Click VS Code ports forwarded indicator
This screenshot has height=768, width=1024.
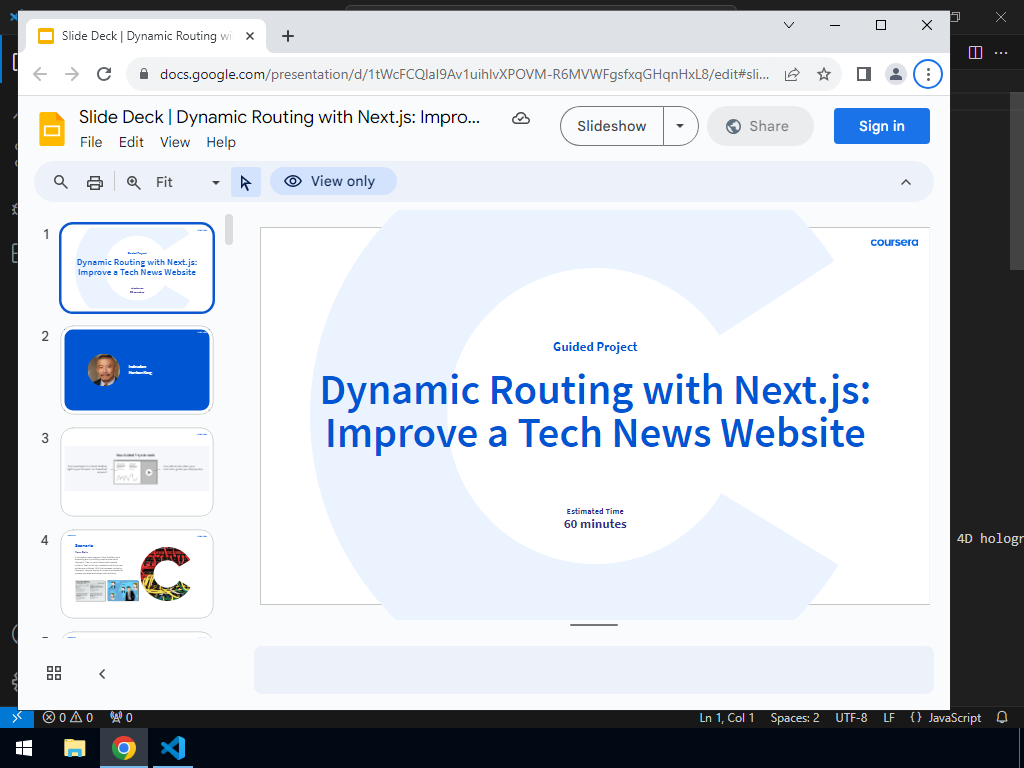click(121, 717)
